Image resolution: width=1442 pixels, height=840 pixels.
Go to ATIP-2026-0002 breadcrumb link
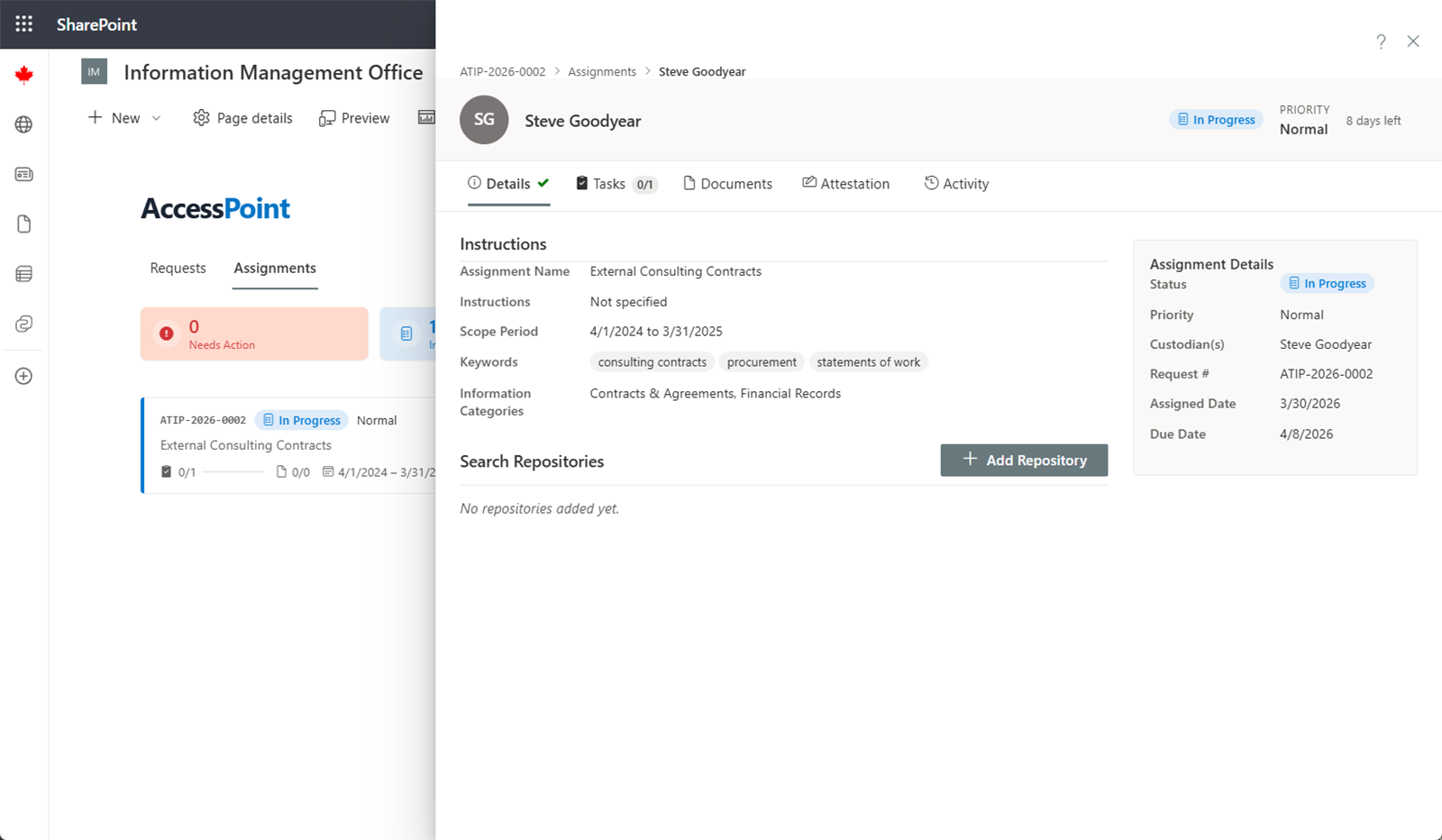pyautogui.click(x=502, y=72)
